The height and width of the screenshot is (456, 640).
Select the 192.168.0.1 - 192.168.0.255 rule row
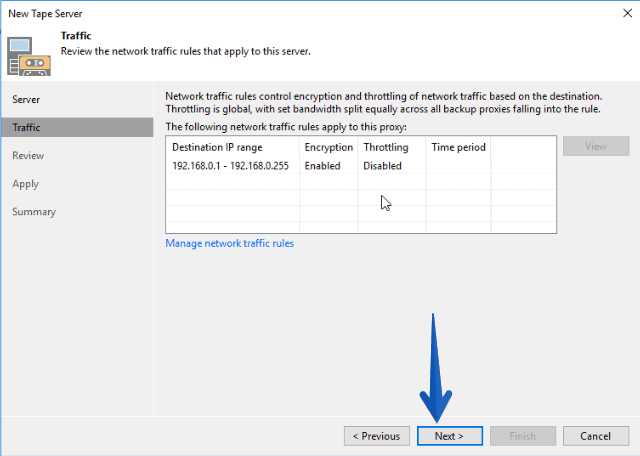[x=361, y=166]
